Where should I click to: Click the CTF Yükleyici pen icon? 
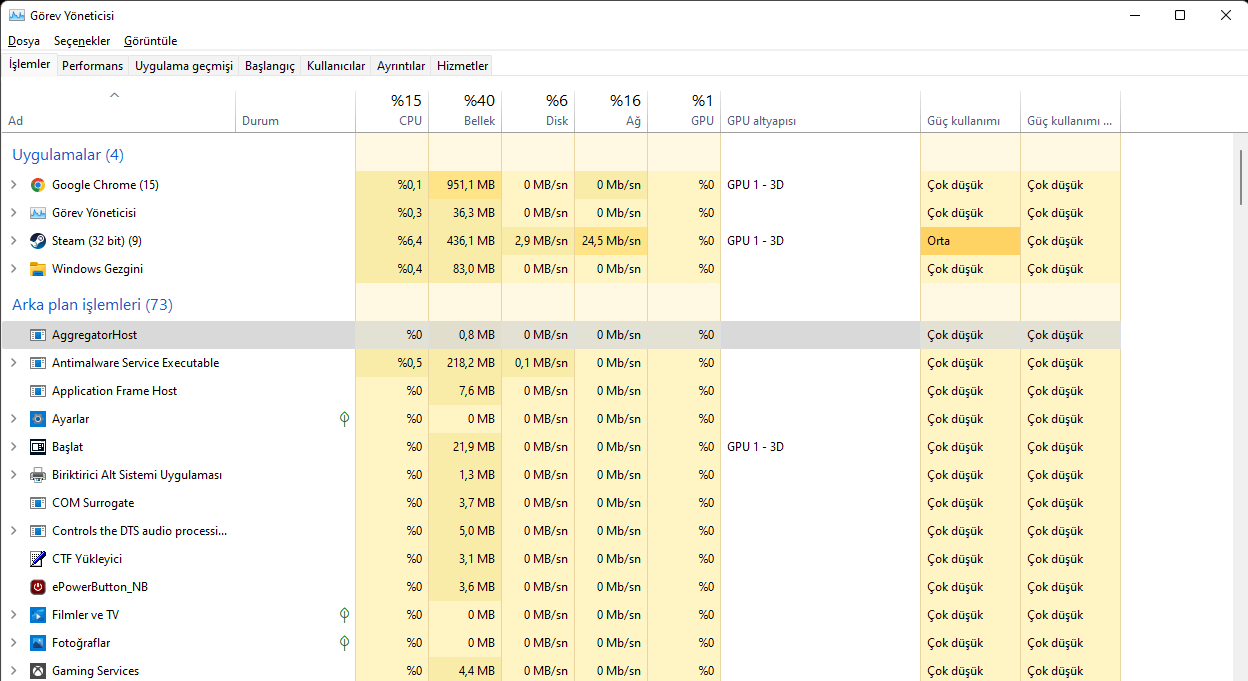pos(38,559)
